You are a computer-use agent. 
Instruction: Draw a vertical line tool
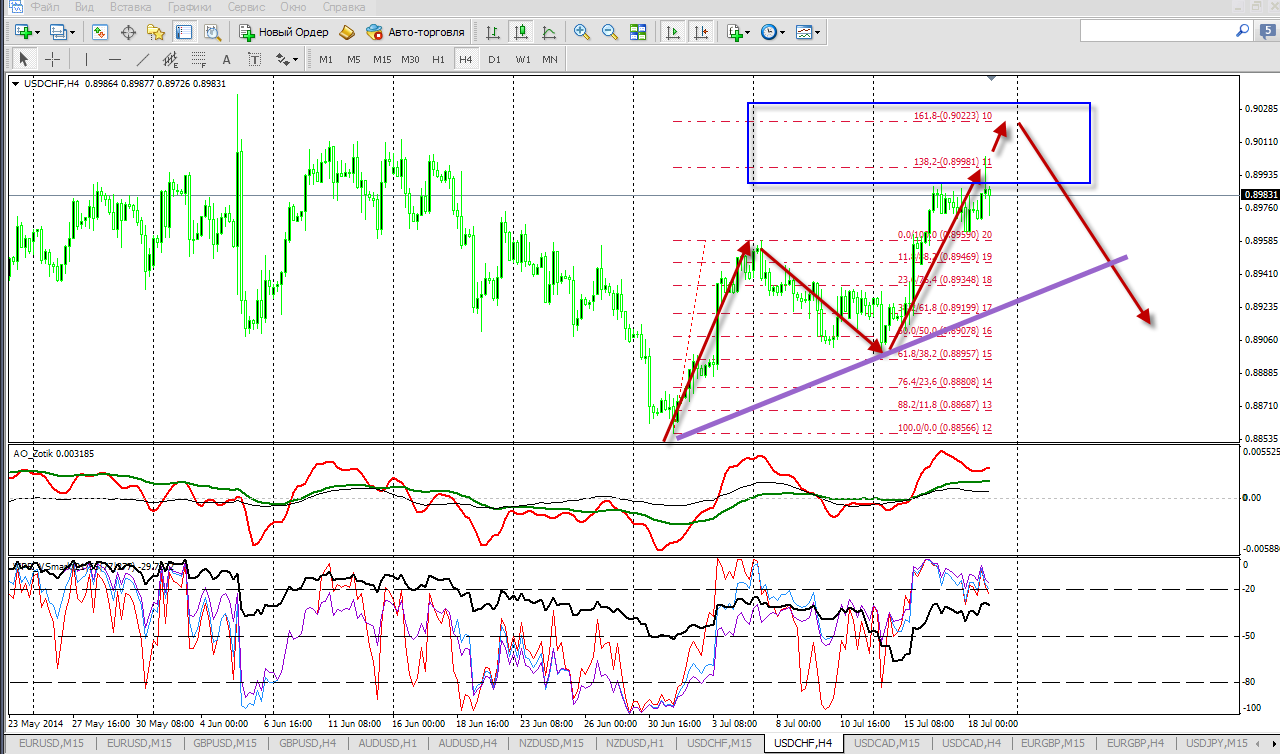[86, 59]
